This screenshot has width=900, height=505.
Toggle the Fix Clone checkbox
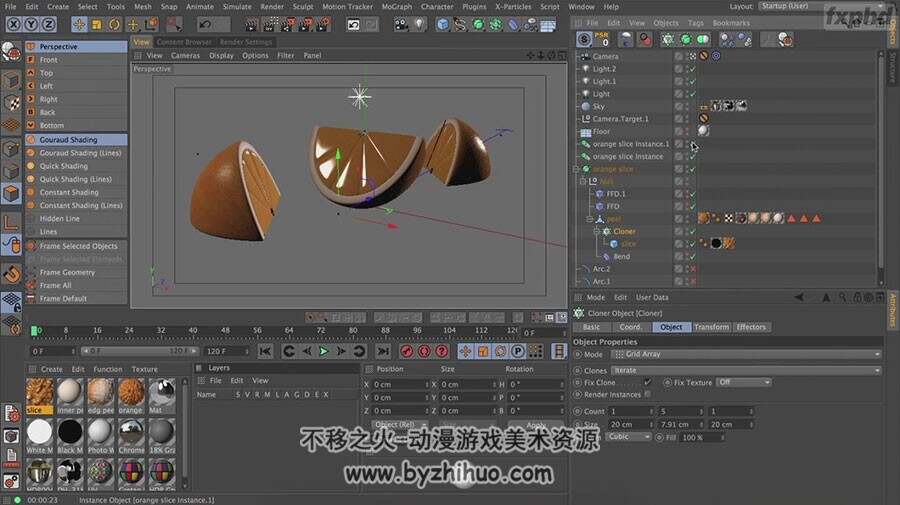coord(647,382)
